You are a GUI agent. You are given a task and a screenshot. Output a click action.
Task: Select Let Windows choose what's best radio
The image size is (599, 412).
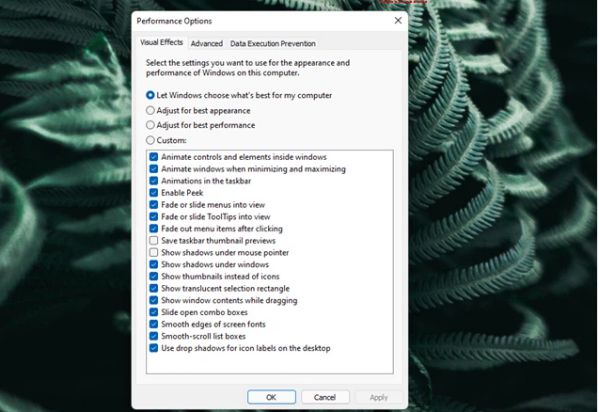pyautogui.click(x=150, y=96)
